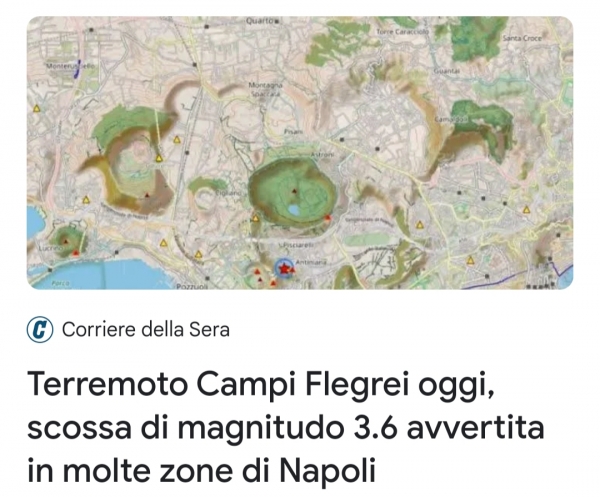Click the Camaldoli label on the map
This screenshot has width=600, height=497.
[x=451, y=119]
